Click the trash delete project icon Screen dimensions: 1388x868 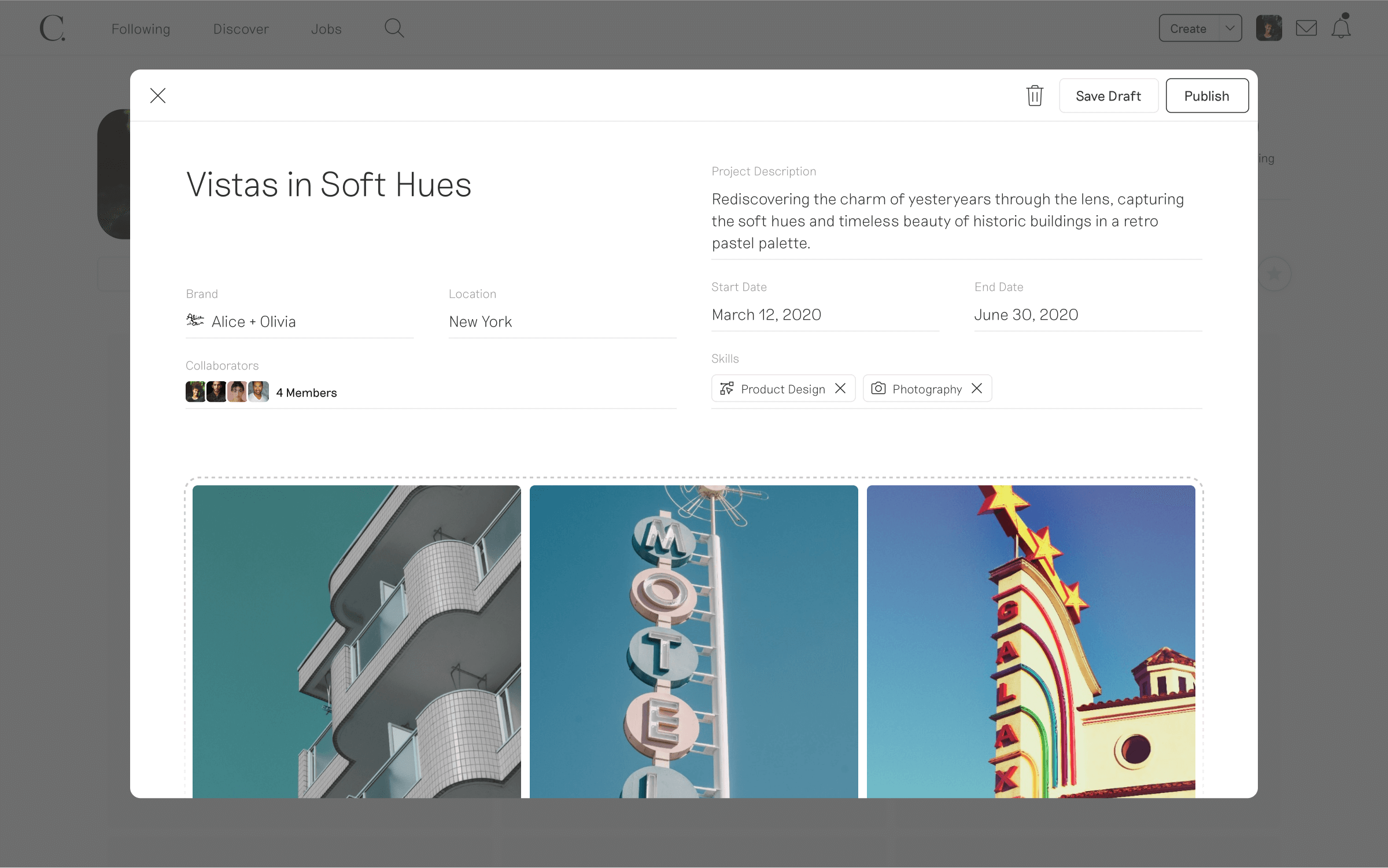(x=1034, y=95)
